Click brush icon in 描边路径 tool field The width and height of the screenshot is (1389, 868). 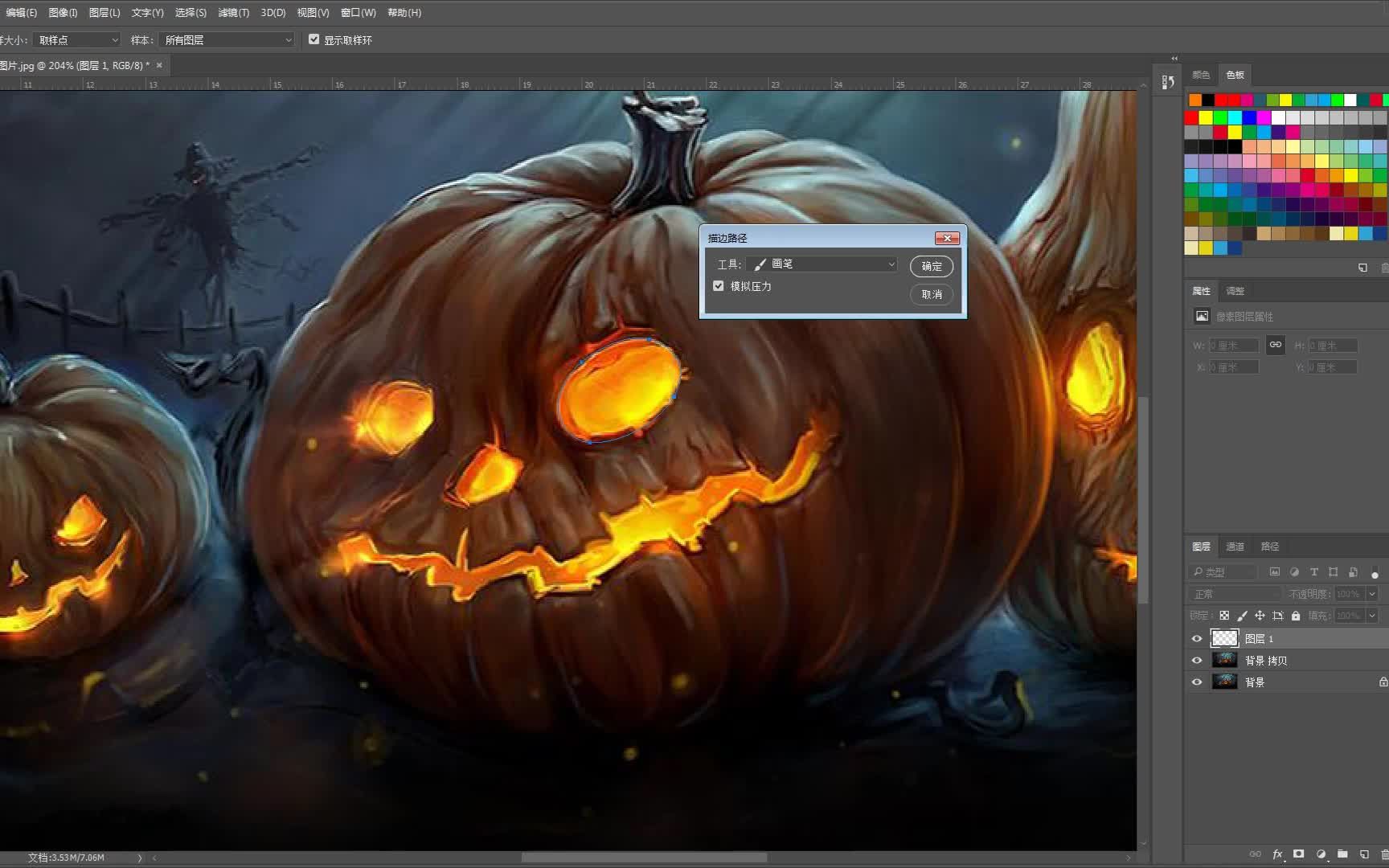click(760, 264)
